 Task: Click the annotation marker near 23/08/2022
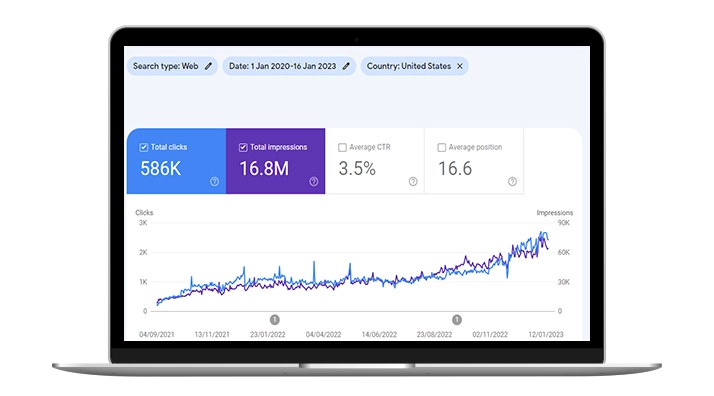pyautogui.click(x=457, y=320)
